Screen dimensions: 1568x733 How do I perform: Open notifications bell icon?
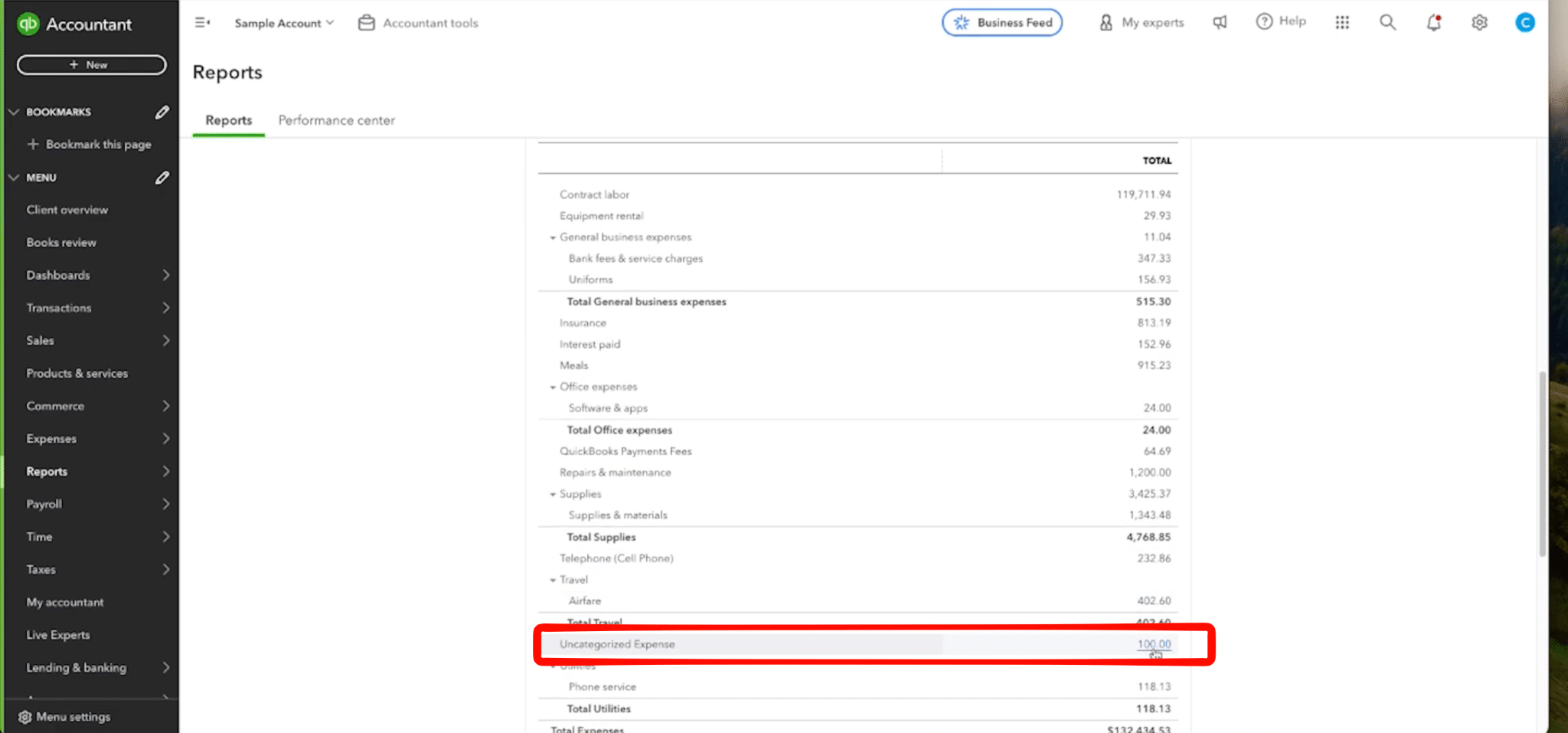pos(1434,22)
